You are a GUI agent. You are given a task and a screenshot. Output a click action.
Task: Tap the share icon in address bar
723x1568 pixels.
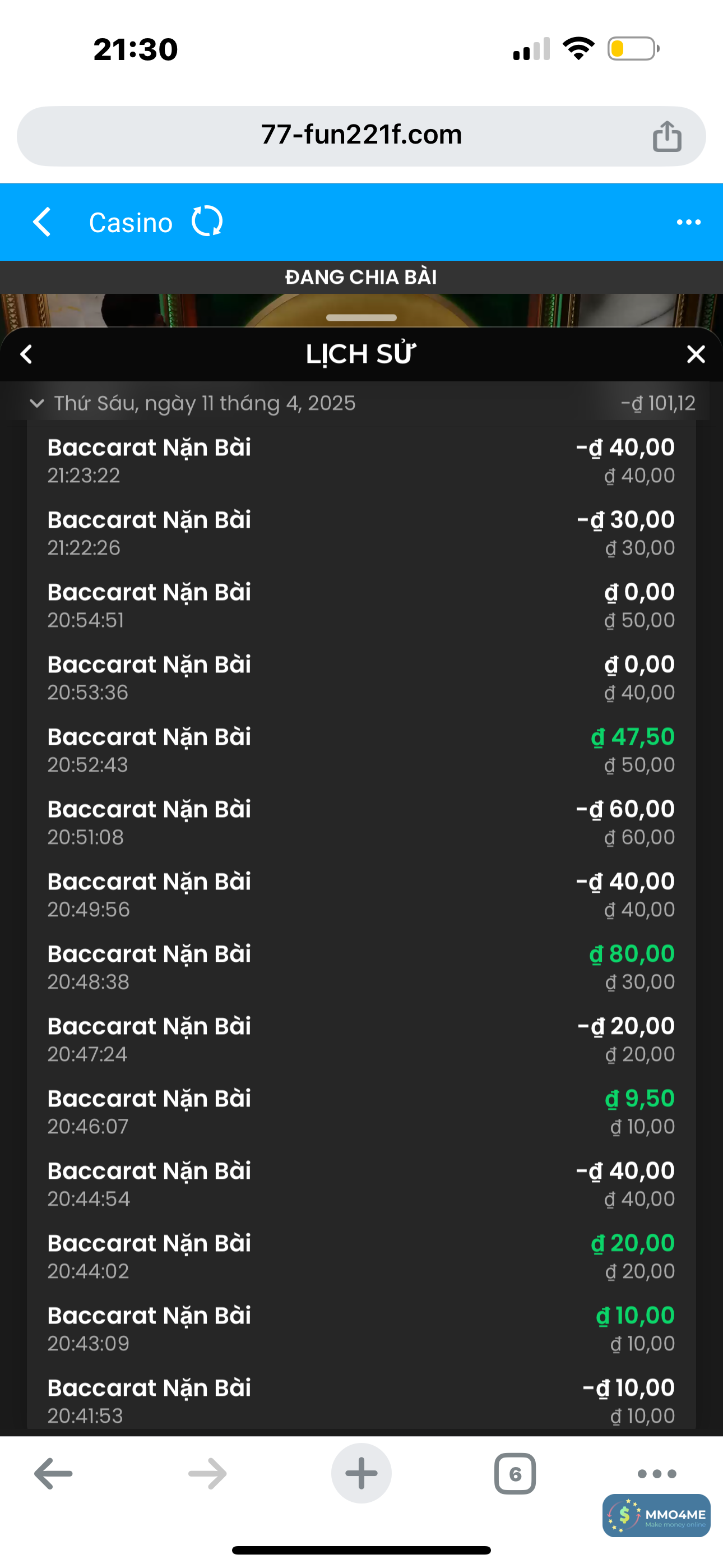pyautogui.click(x=666, y=136)
